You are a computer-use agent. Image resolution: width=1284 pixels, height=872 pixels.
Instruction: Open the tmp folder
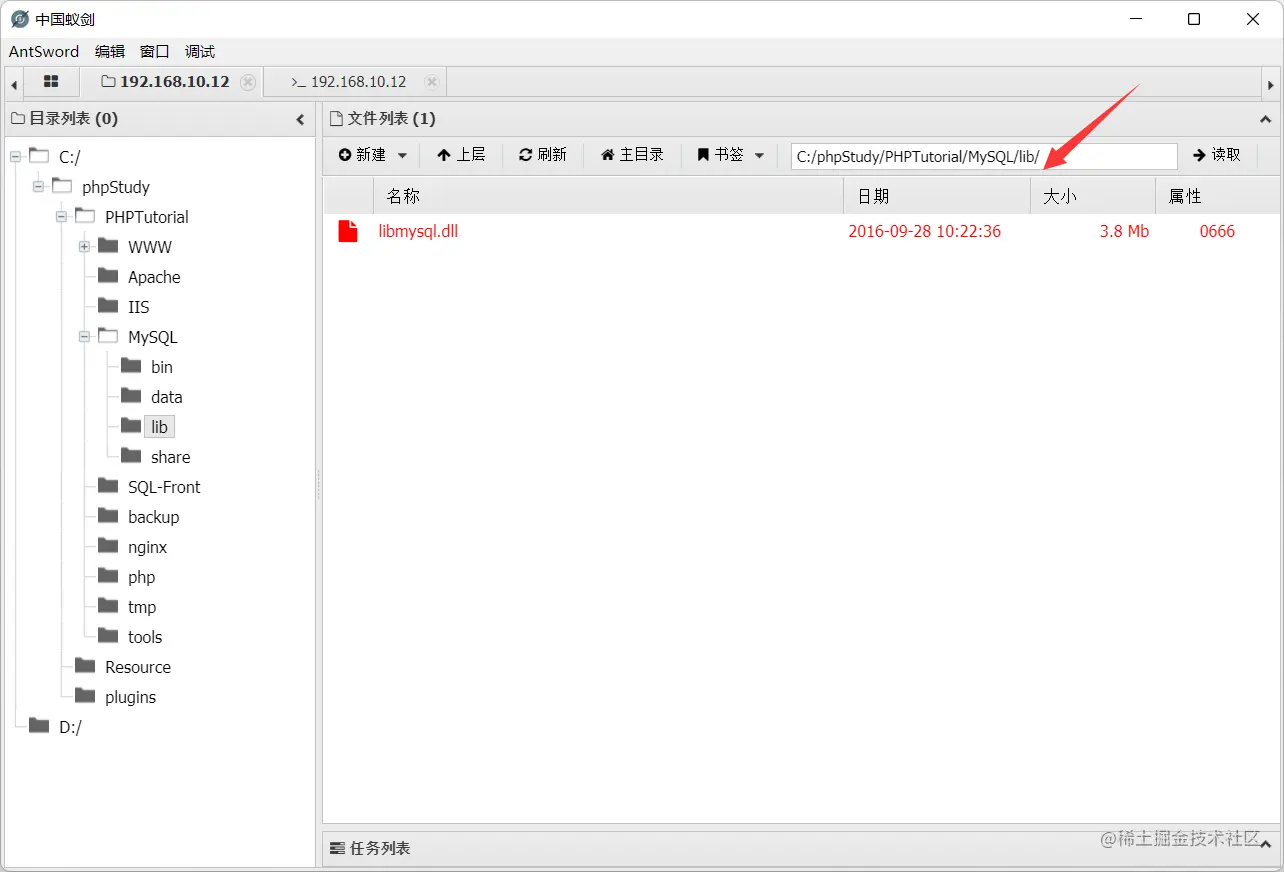142,607
